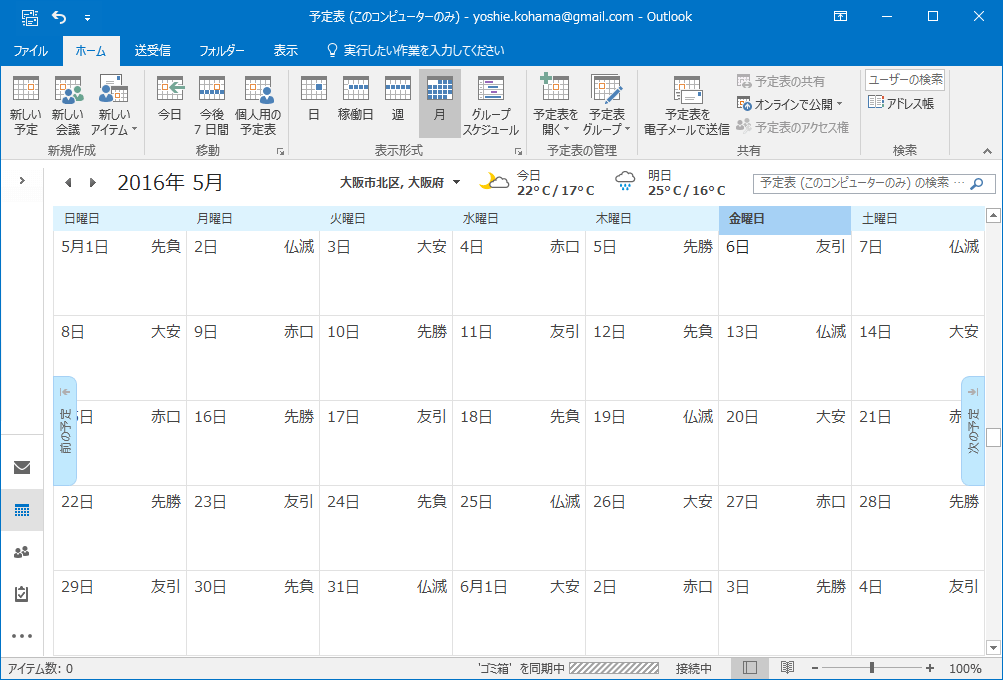Screen dimensions: 1003x680
Task: Open the ファイル tab
Action: pos(31,51)
